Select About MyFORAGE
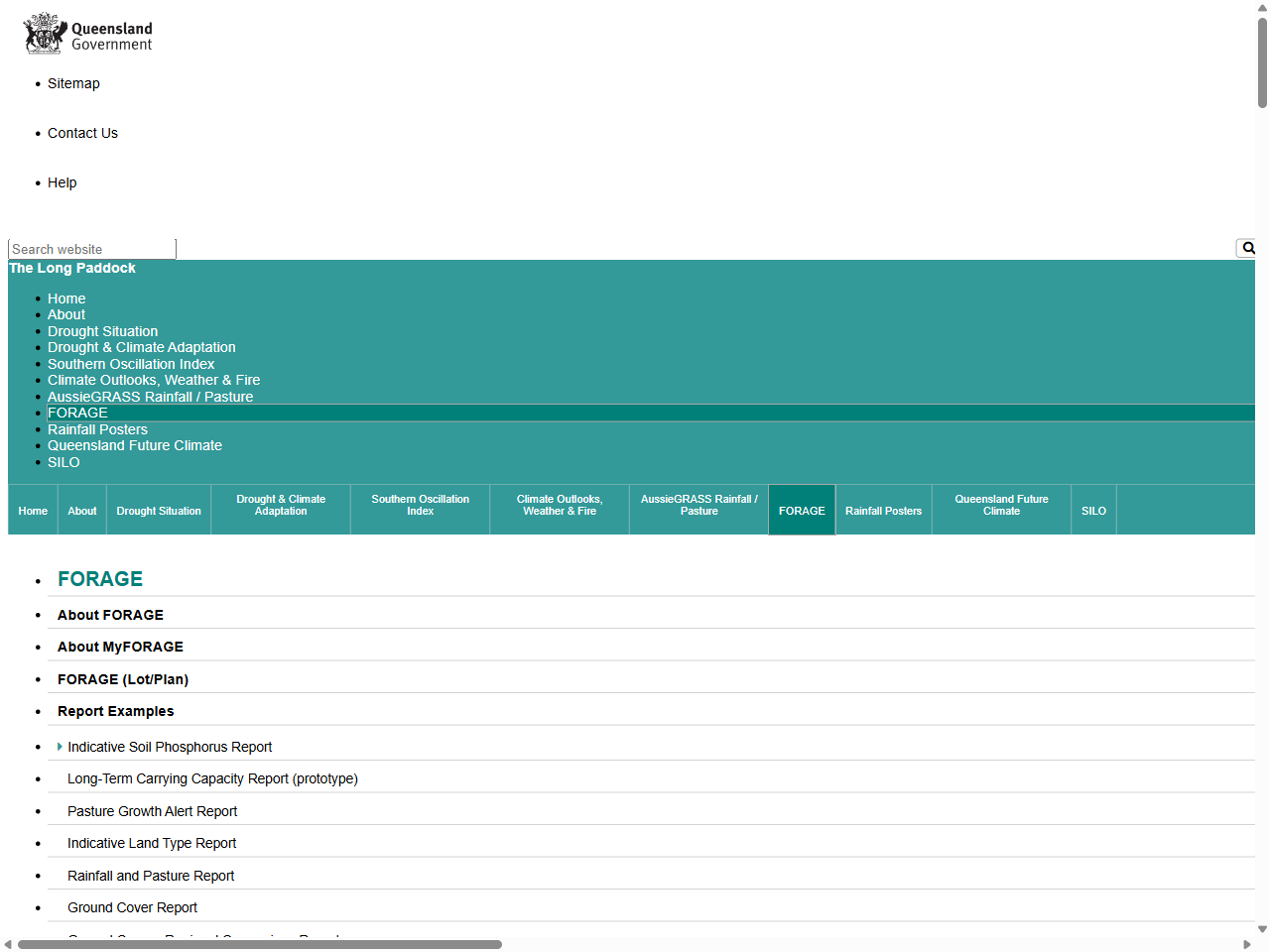The width and height of the screenshot is (1270, 952). 120,647
